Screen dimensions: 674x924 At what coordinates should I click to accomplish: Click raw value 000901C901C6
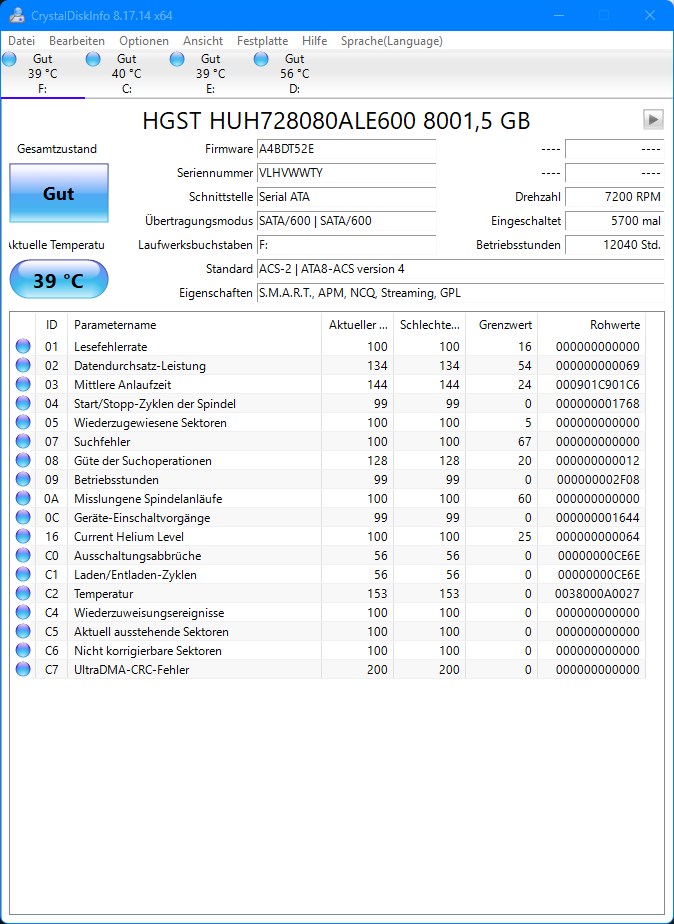click(597, 385)
